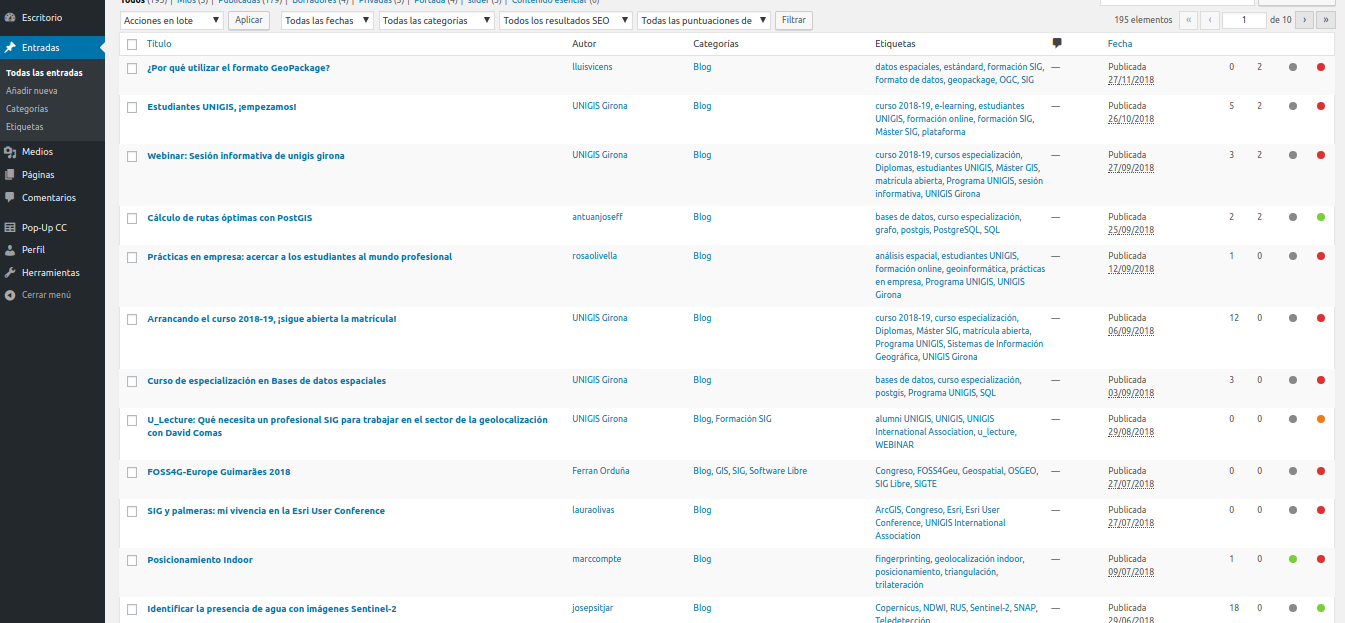Viewport: 1345px width, 623px height.
Task: Open post Curso de especialización en Bases de datos espaciales
Action: [x=266, y=381]
